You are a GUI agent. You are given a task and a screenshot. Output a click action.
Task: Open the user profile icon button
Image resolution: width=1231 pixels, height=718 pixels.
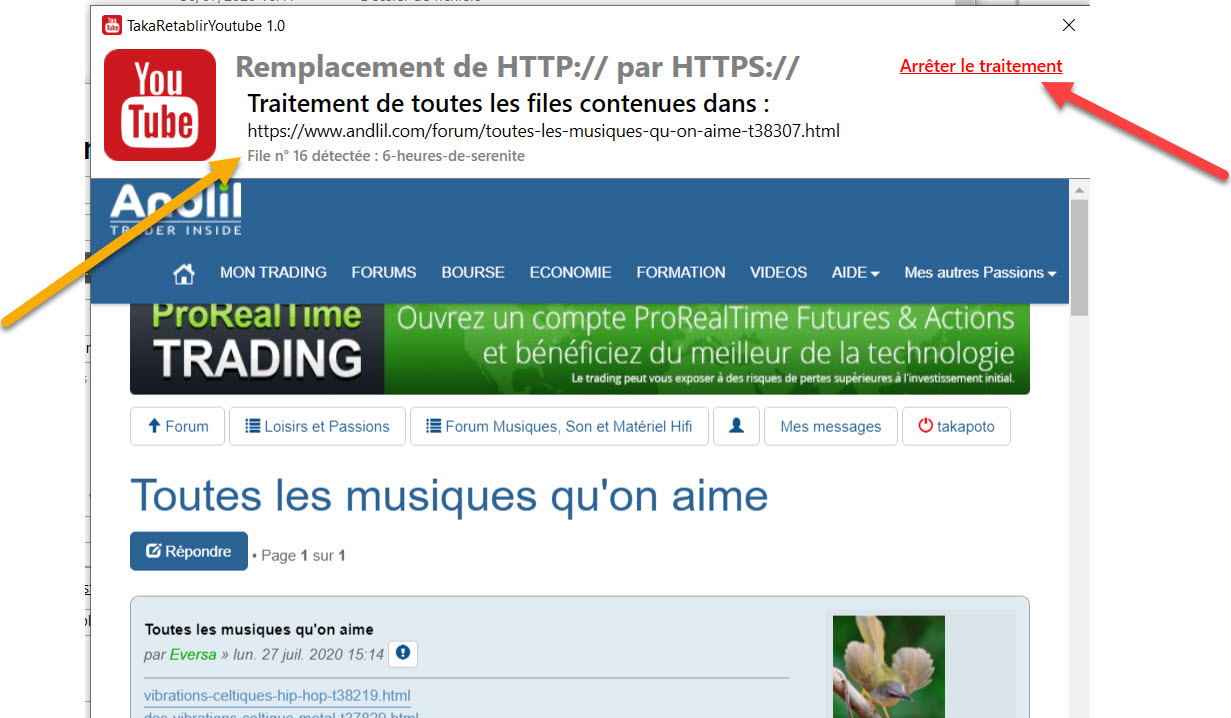point(737,426)
